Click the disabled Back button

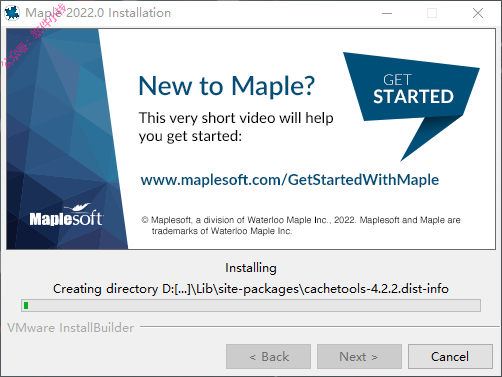(268, 357)
